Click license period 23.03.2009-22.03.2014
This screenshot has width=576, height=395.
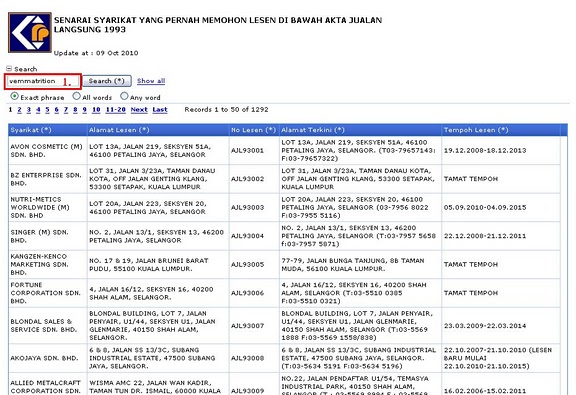[x=485, y=326]
